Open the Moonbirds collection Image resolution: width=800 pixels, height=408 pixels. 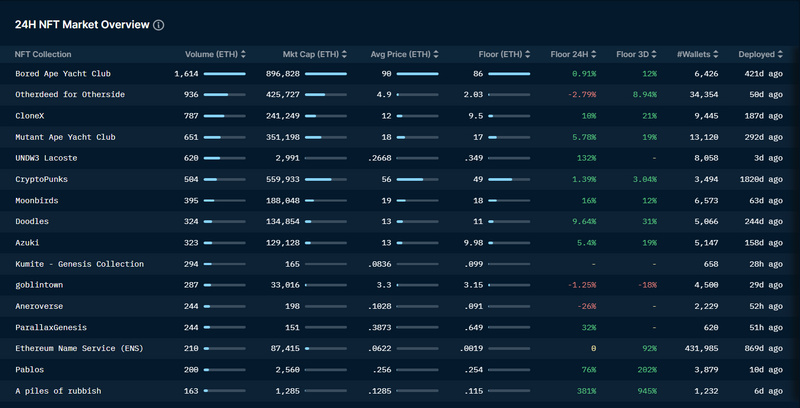[38, 200]
